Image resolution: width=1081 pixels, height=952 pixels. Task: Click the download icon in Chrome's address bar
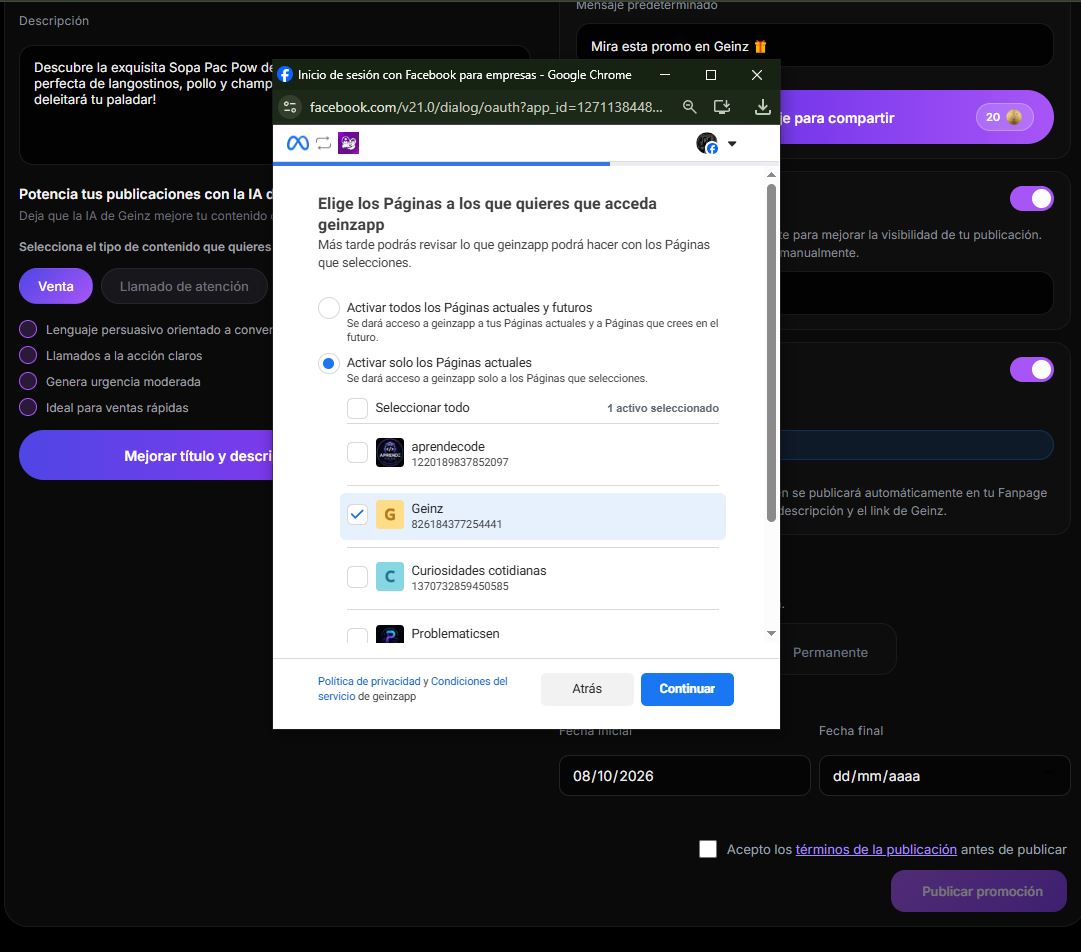(762, 107)
